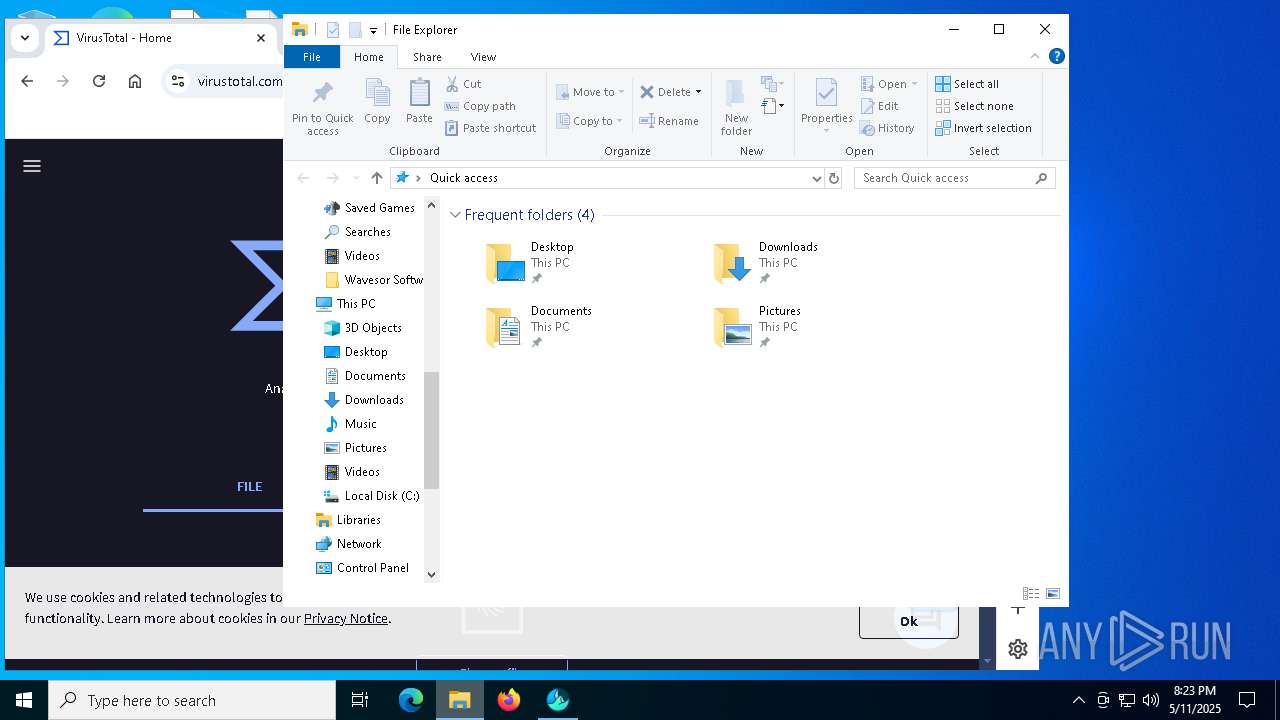Open the Delete dropdown arrow

tap(698, 92)
